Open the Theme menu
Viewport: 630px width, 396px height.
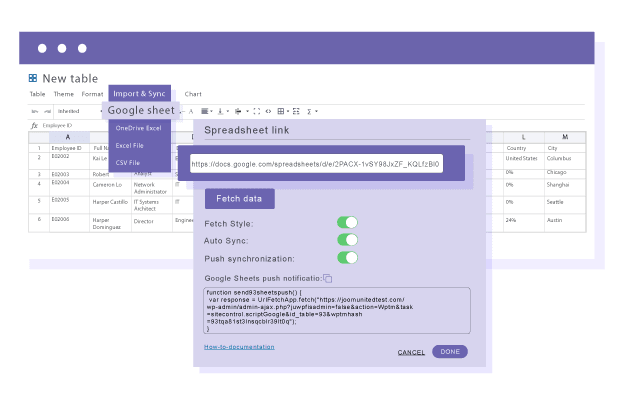click(x=63, y=94)
